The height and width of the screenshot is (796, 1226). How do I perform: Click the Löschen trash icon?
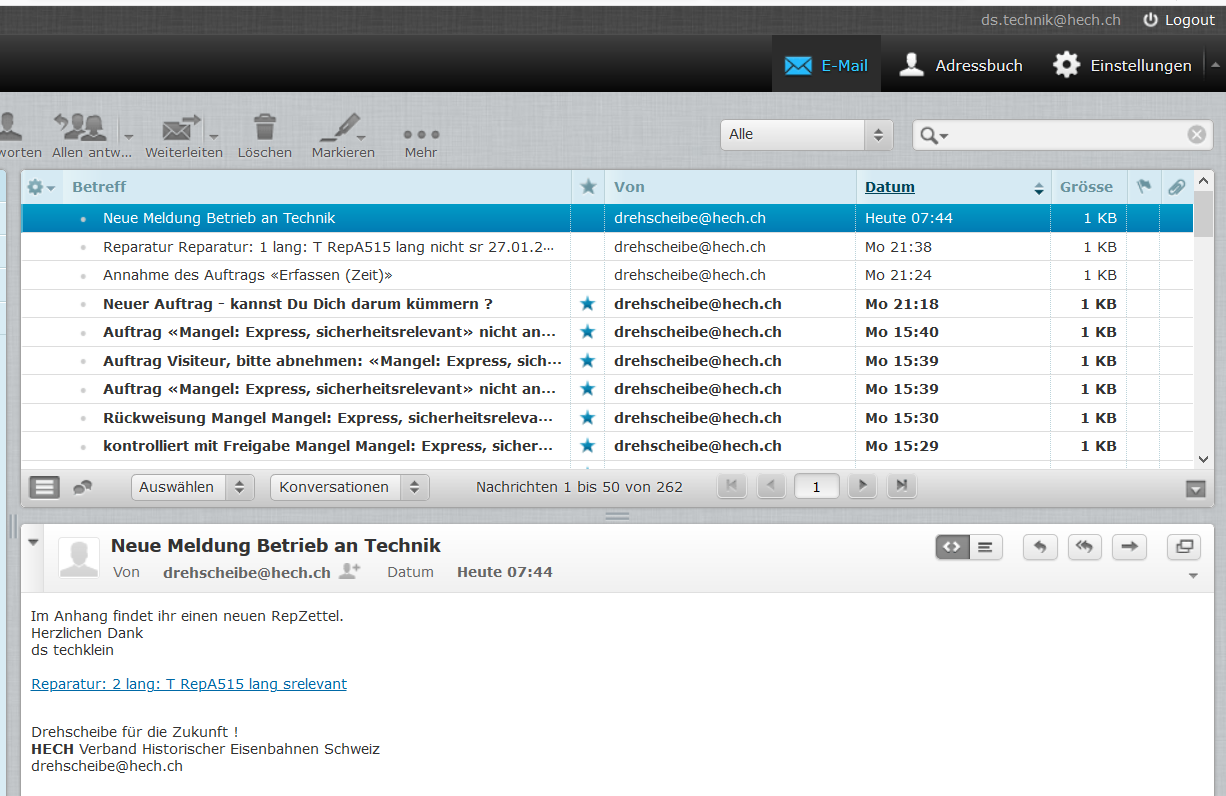265,128
